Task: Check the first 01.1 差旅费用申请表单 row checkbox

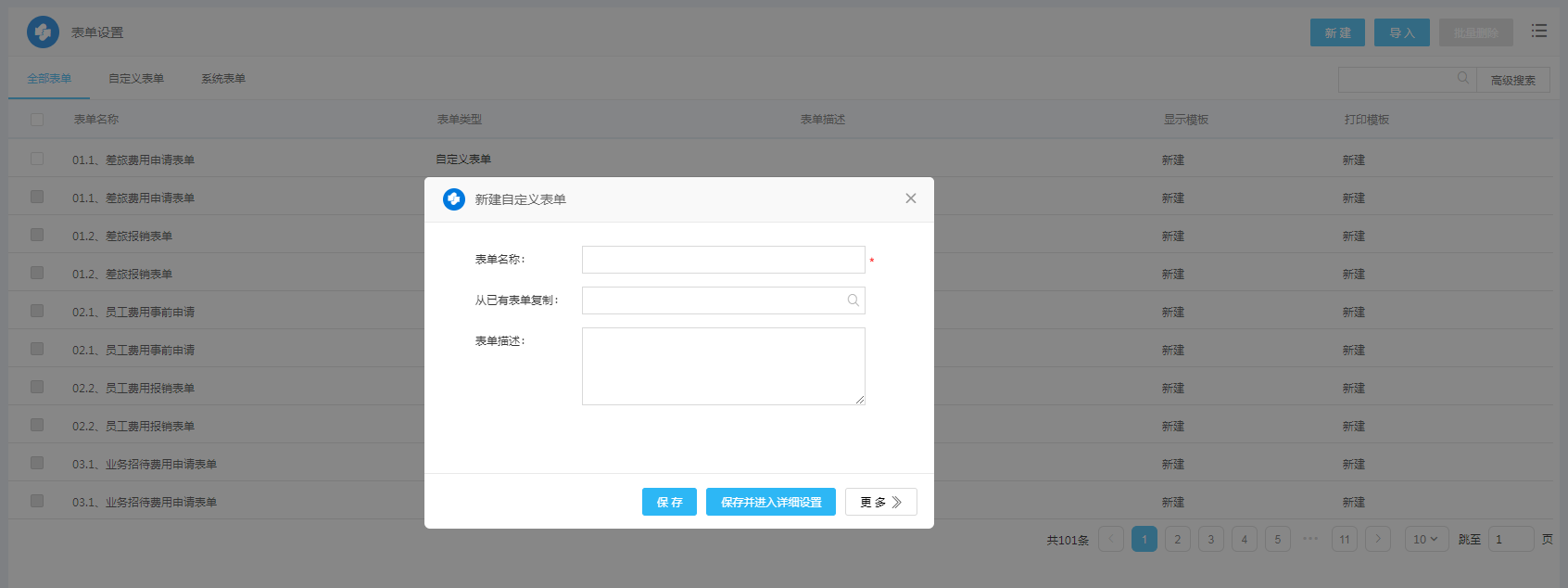Action: [x=37, y=159]
